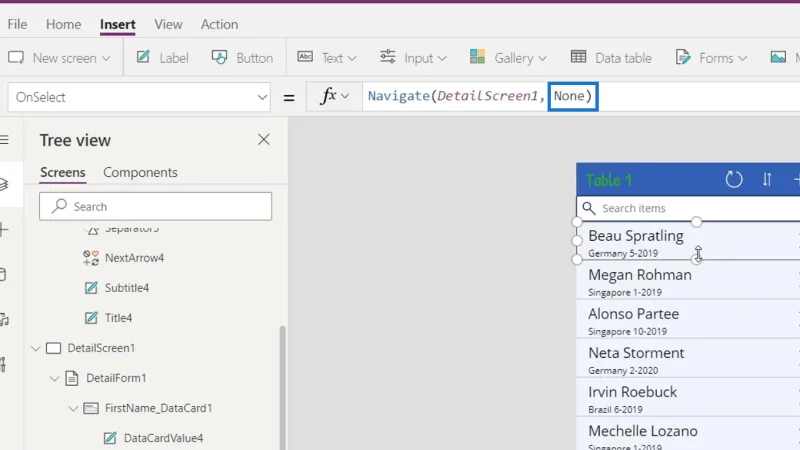This screenshot has height=450, width=800.
Task: Click the Insert plus sidebar icon
Action: click(x=4, y=229)
